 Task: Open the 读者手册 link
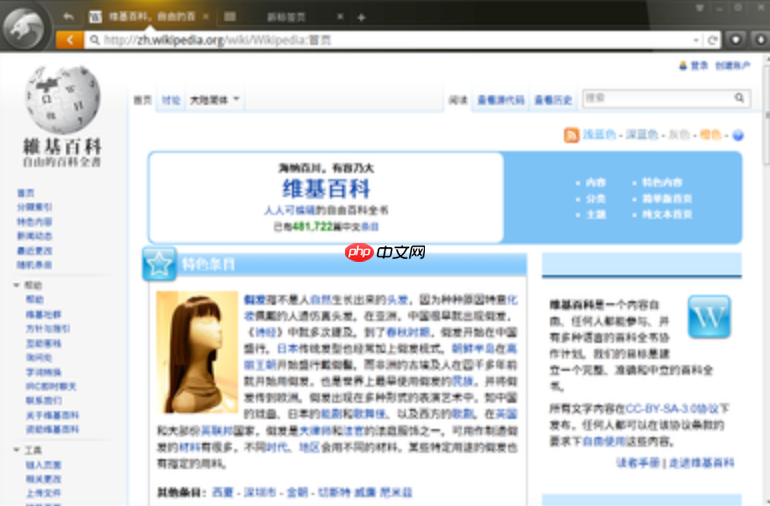[x=638, y=463]
